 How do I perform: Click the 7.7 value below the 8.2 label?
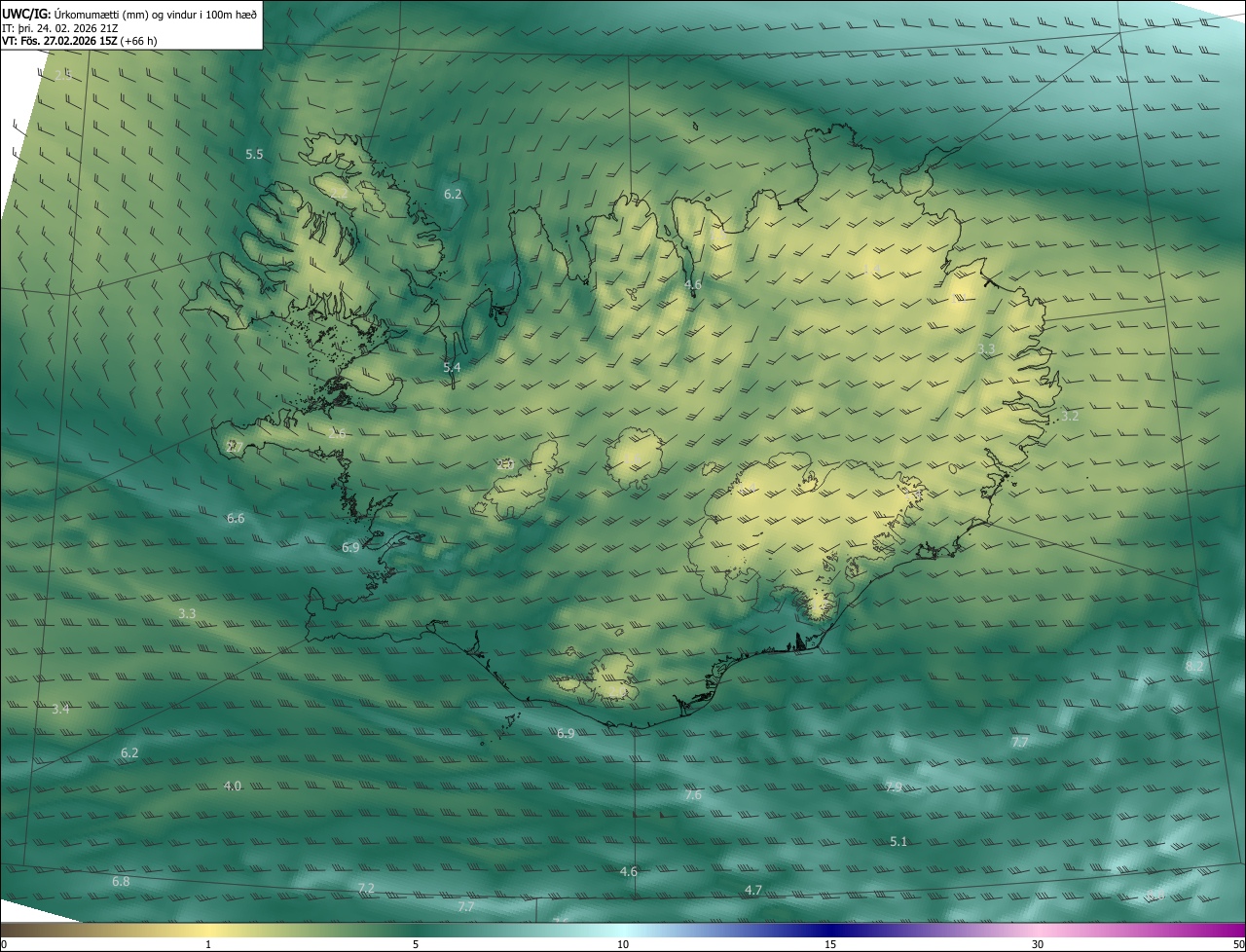point(1020,742)
